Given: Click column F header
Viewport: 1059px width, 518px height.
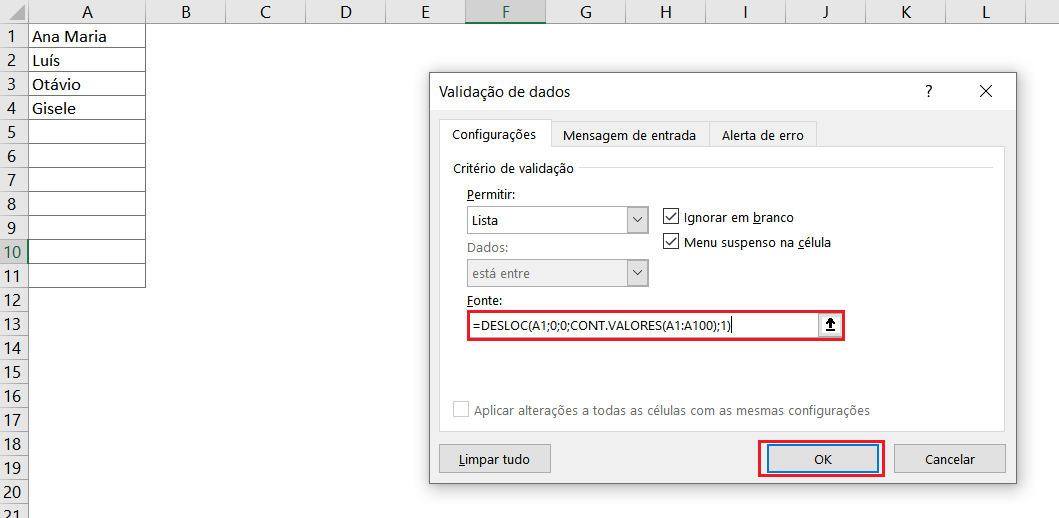Looking at the screenshot, I should click(505, 11).
